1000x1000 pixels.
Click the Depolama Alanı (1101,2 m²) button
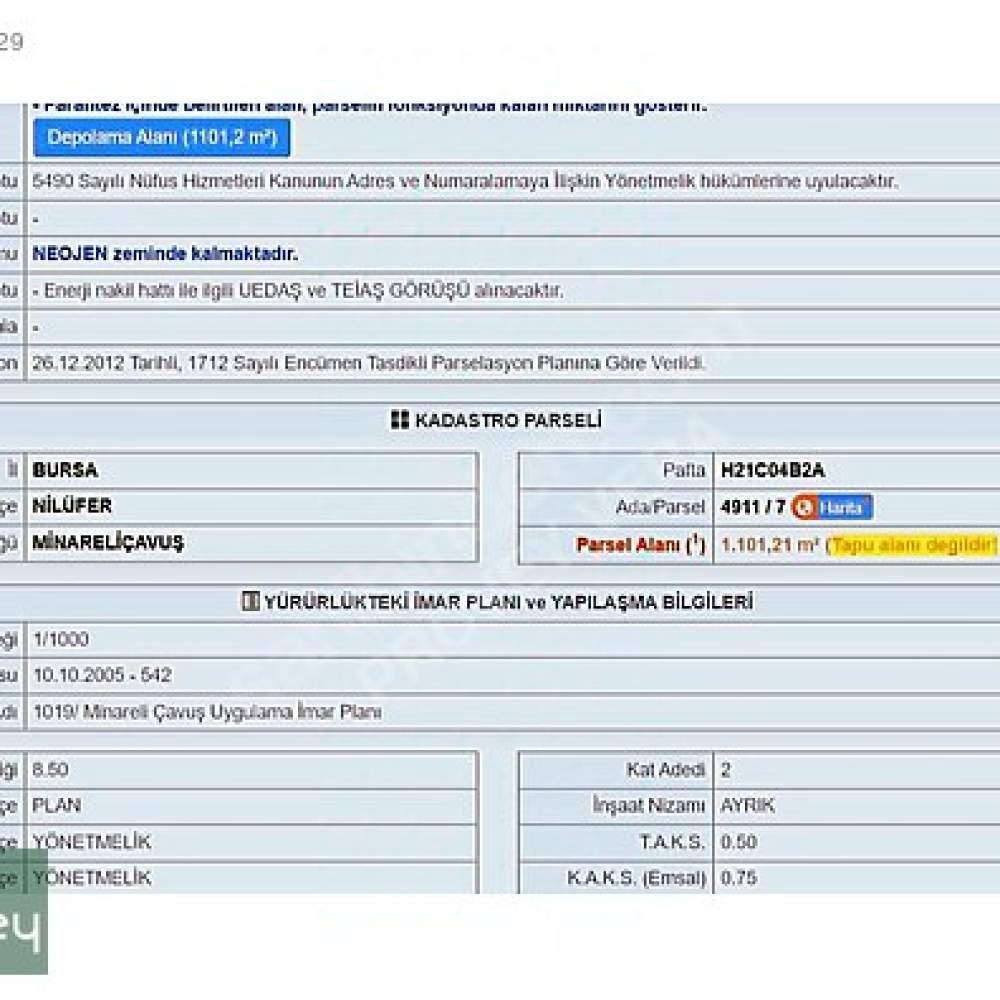pyautogui.click(x=162, y=137)
